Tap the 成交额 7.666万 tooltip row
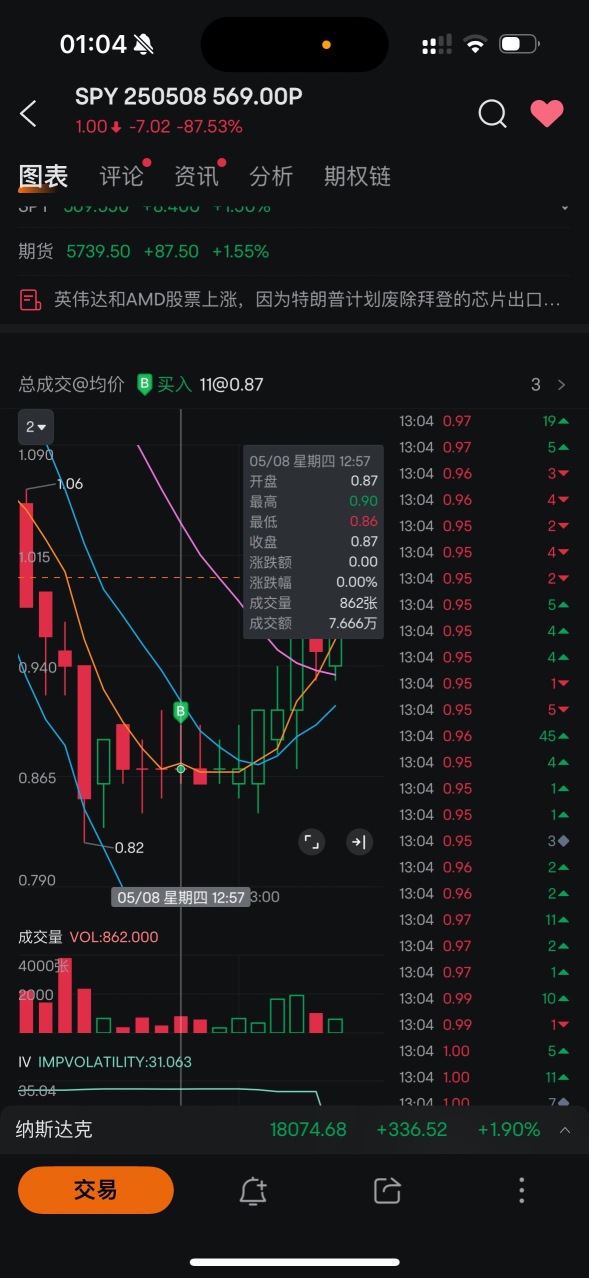The height and width of the screenshot is (1278, 589). [313, 623]
